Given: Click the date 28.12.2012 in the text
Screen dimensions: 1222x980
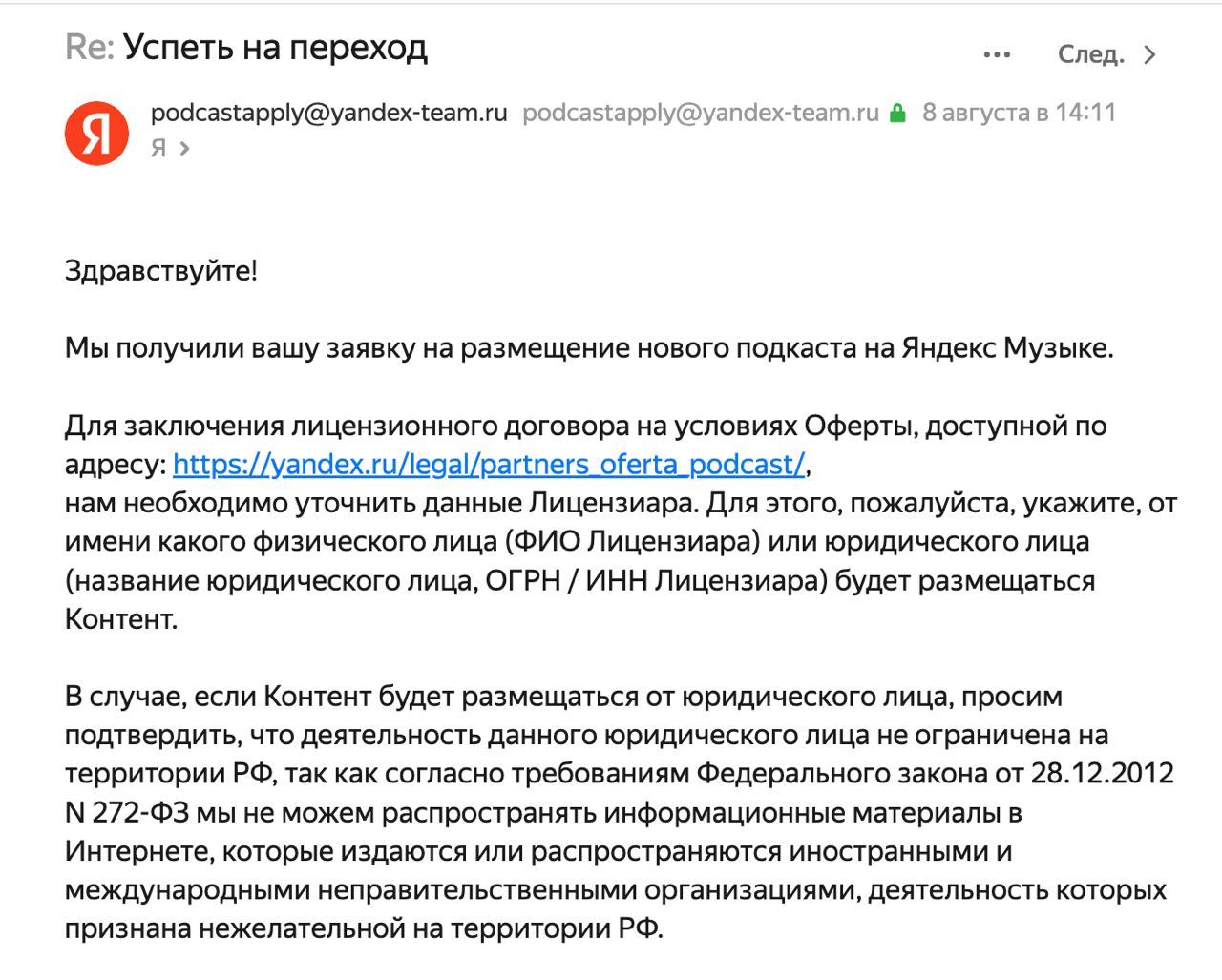Looking at the screenshot, I should pyautogui.click(x=1103, y=773).
